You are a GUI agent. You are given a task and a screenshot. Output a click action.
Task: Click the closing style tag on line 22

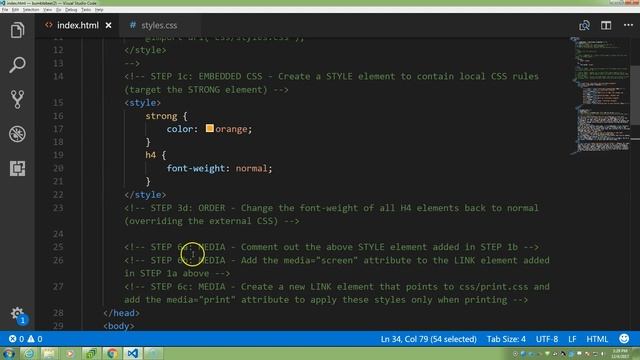point(145,195)
